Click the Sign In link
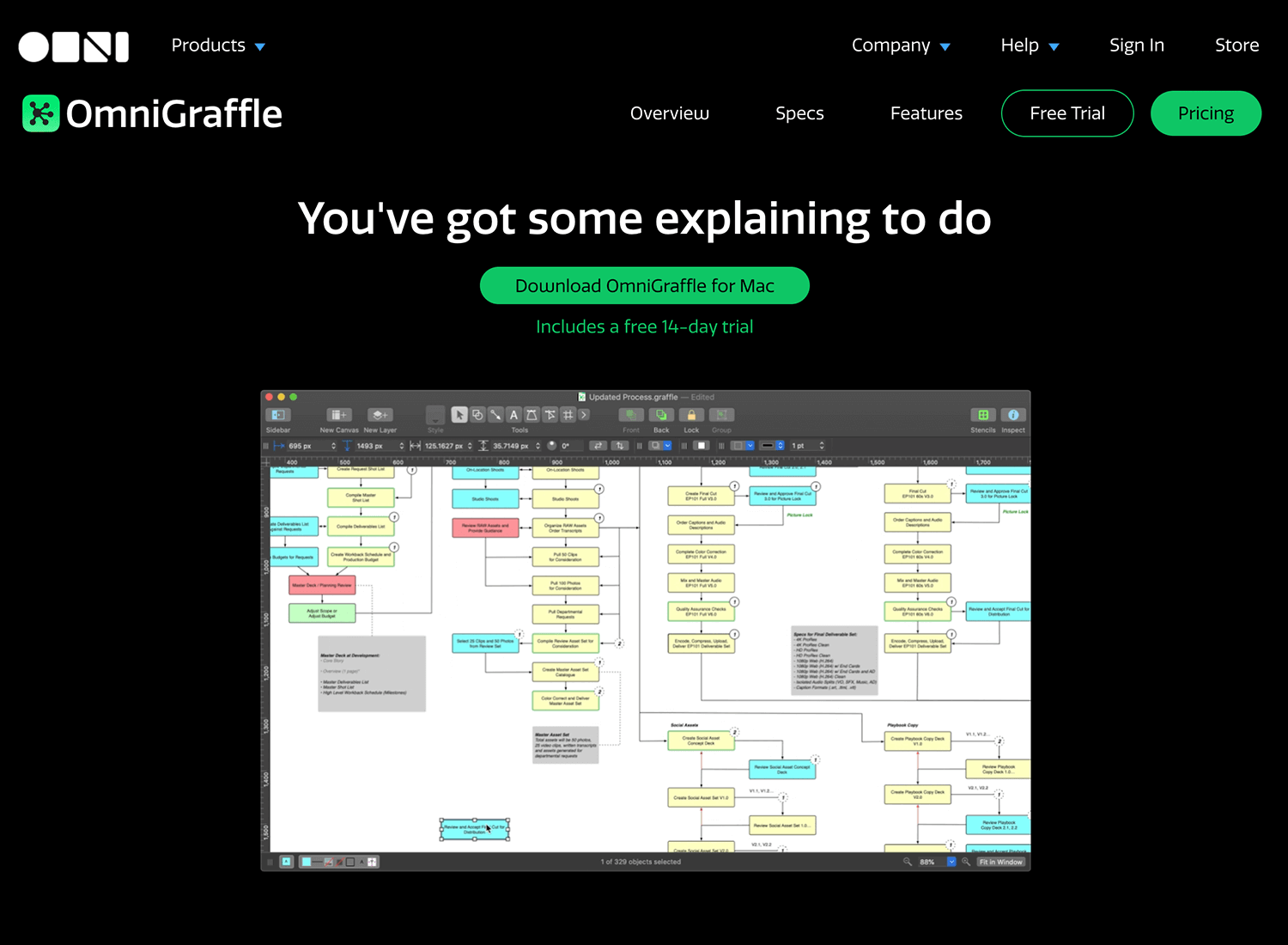The width and height of the screenshot is (1288, 945). (x=1136, y=46)
